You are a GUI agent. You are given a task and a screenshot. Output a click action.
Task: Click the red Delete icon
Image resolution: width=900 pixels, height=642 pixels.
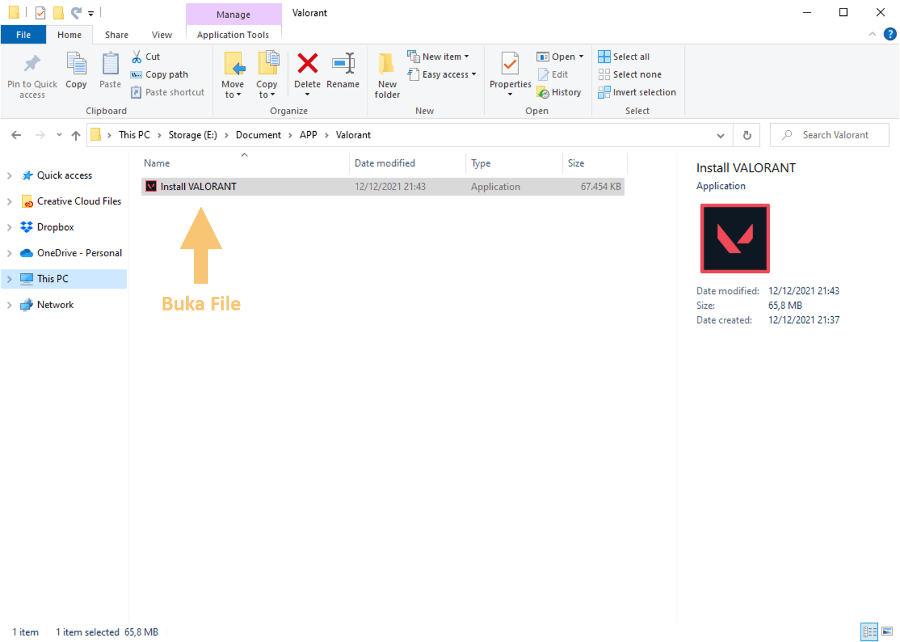point(308,63)
